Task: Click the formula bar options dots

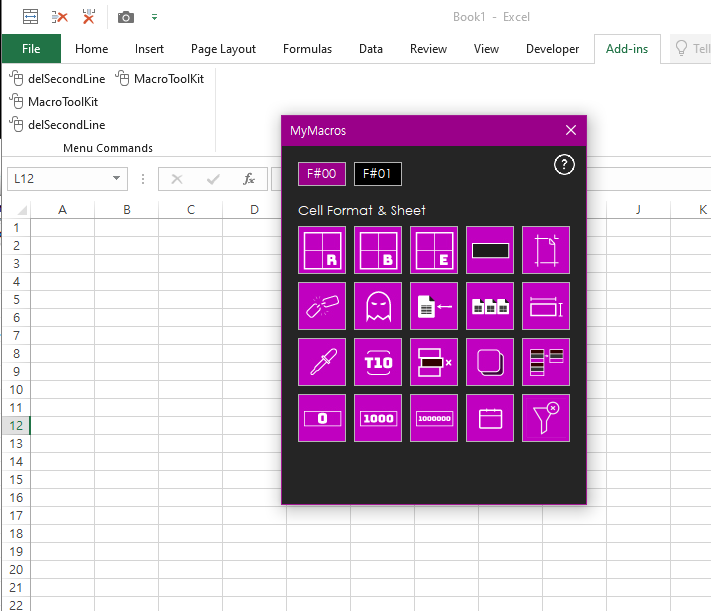Action: (143, 179)
